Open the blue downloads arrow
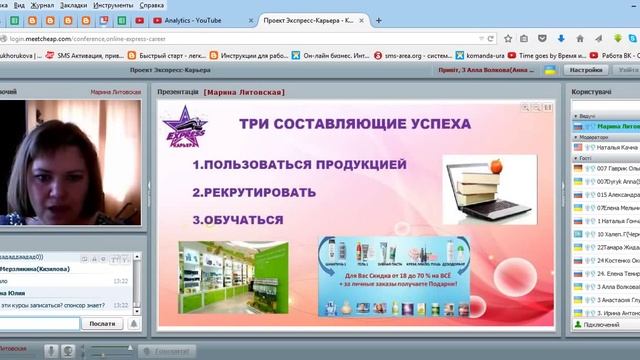 pos(561,39)
